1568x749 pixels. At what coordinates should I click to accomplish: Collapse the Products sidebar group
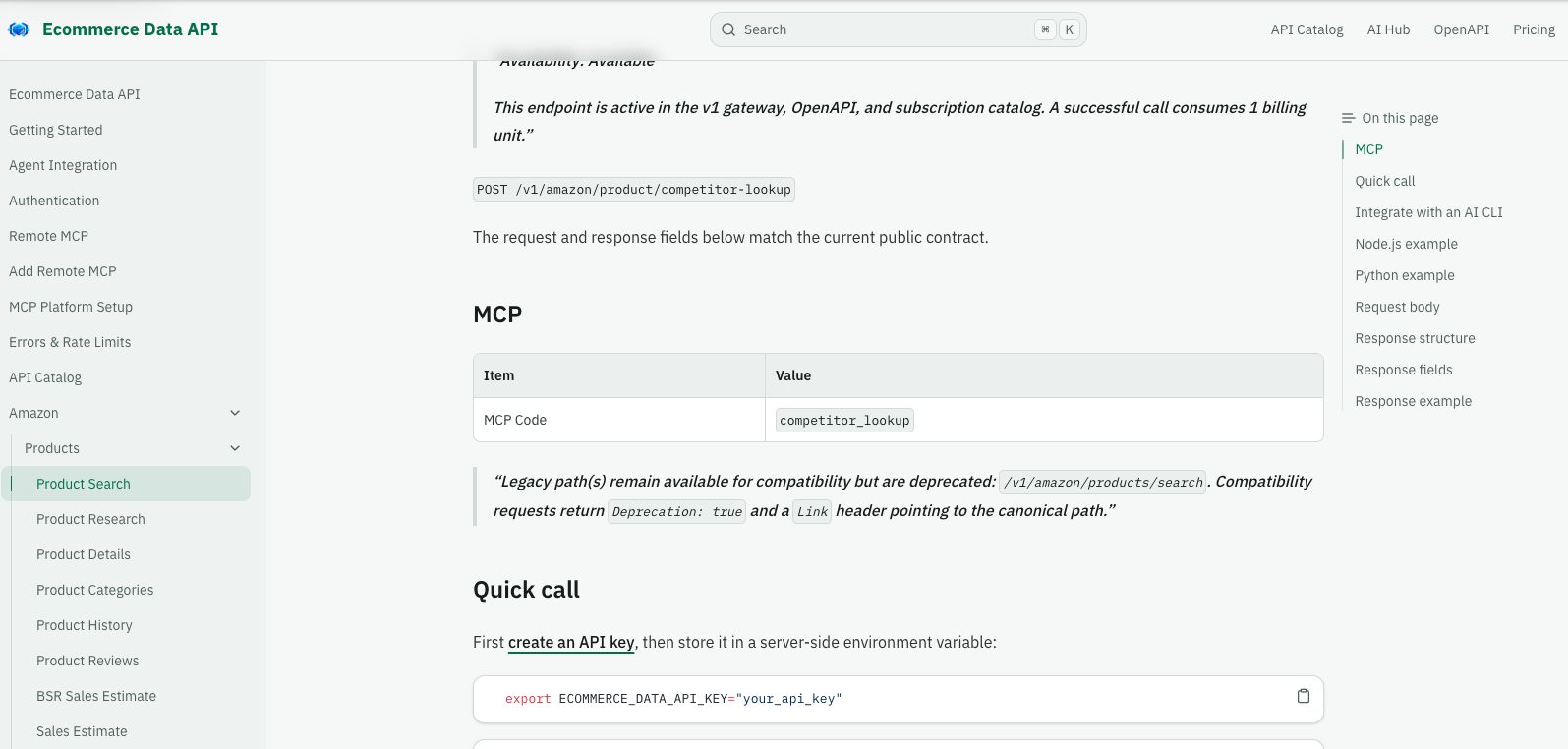pos(235,448)
